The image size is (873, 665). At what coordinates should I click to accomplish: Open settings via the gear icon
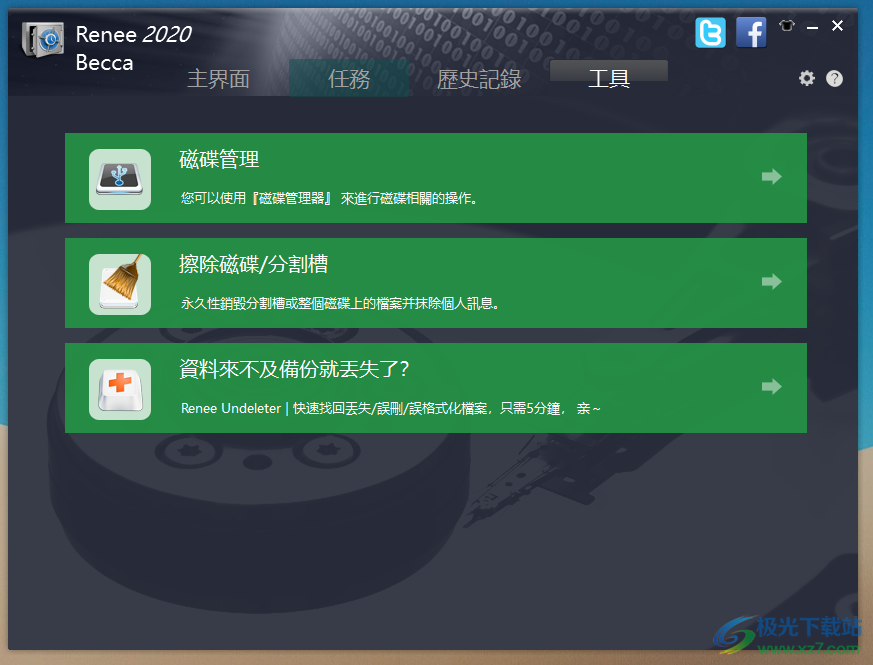pyautogui.click(x=807, y=78)
